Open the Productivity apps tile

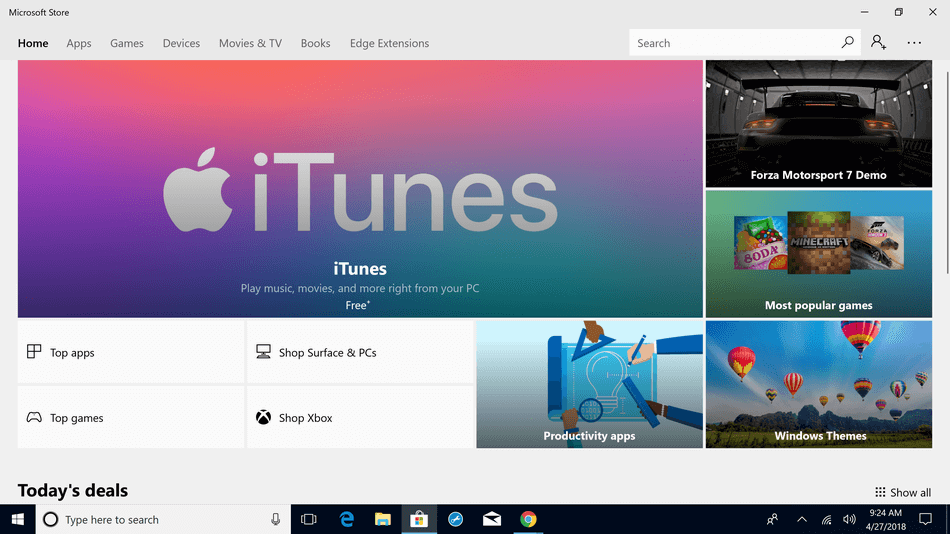point(590,384)
